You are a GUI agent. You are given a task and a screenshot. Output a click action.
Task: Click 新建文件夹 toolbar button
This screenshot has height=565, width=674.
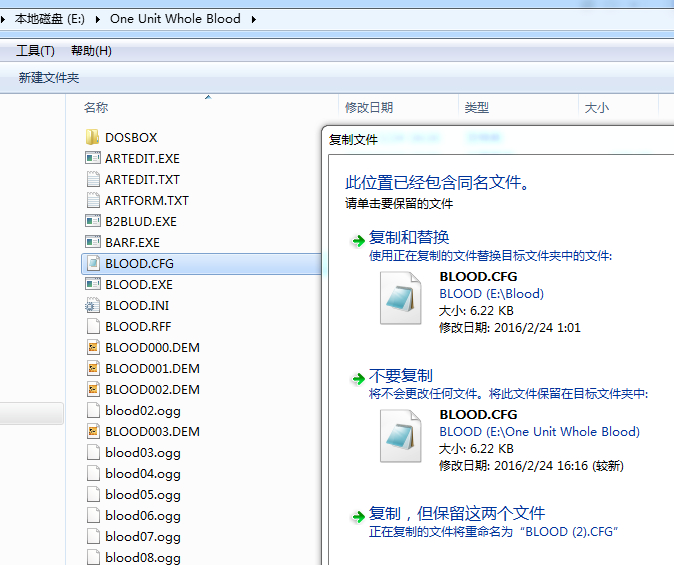tap(49, 78)
